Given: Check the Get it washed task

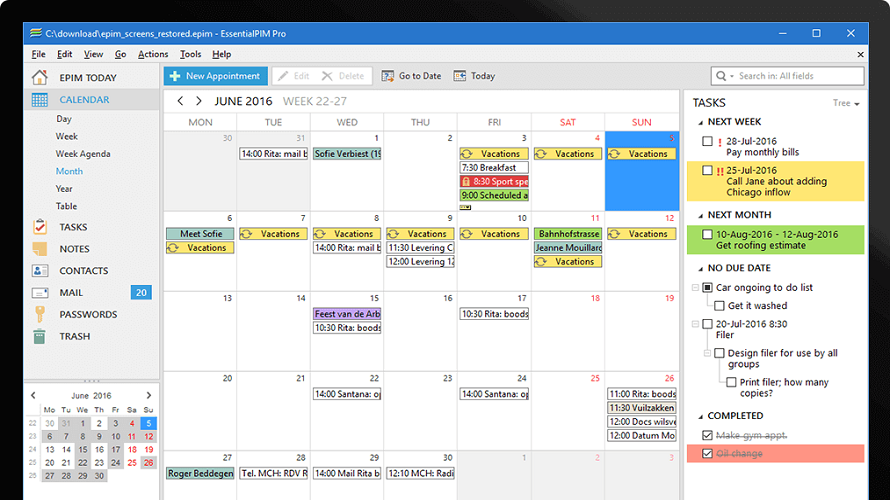Looking at the screenshot, I should point(719,306).
